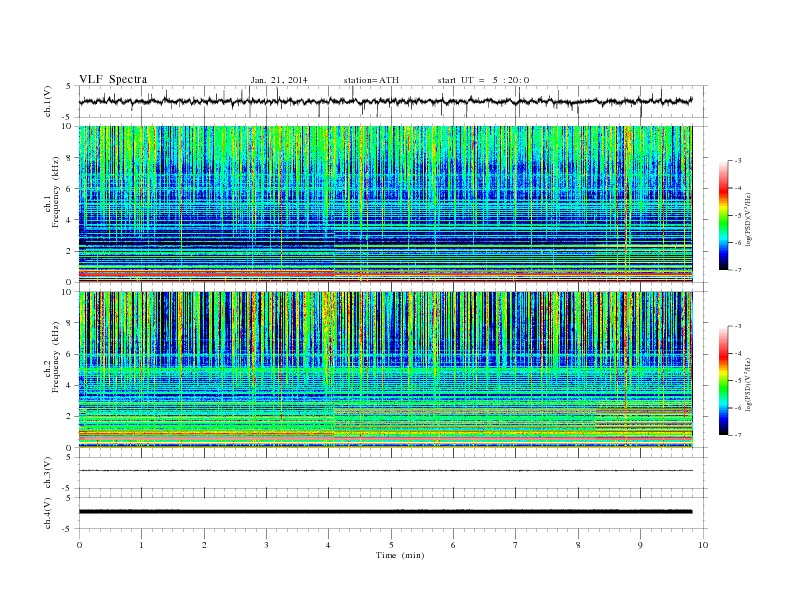Click the "station=ATH" header text
This screenshot has width=792, height=612.
371,80
